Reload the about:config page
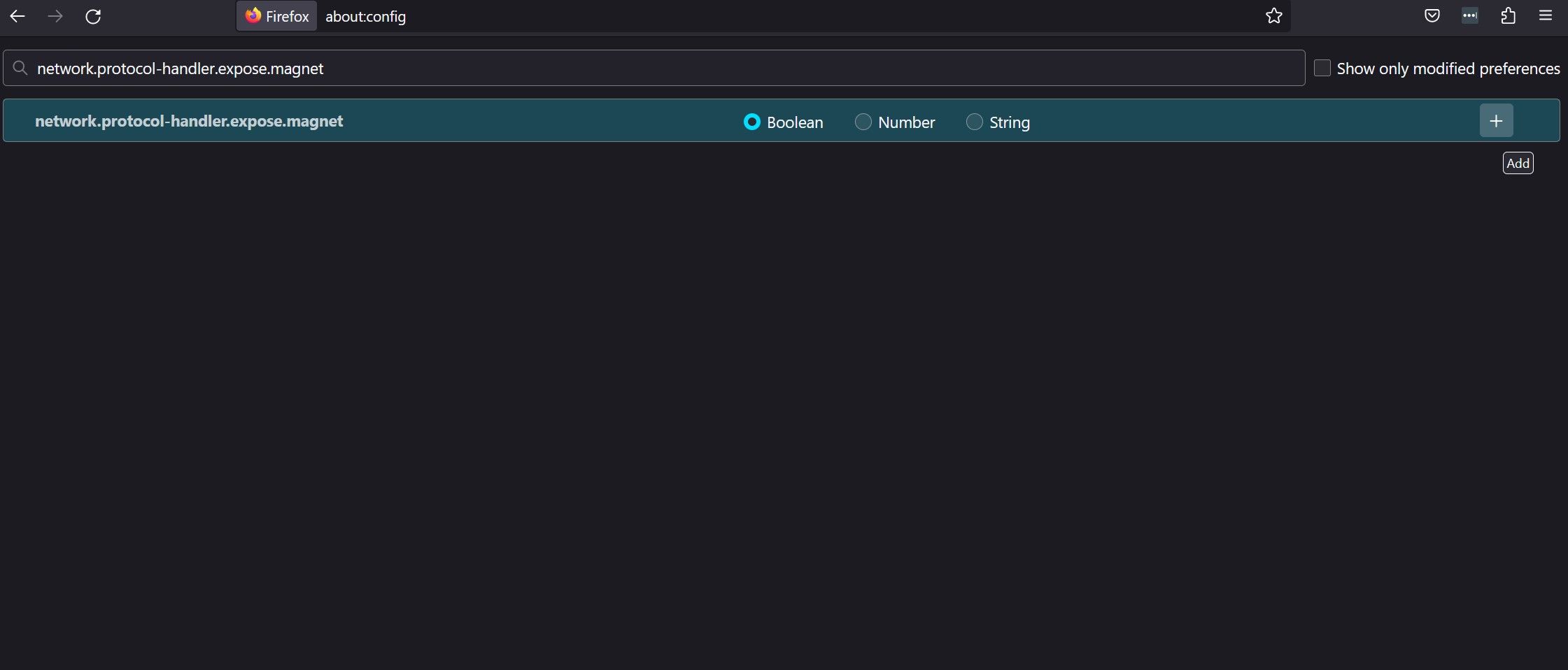This screenshot has width=1568, height=670. [94, 16]
